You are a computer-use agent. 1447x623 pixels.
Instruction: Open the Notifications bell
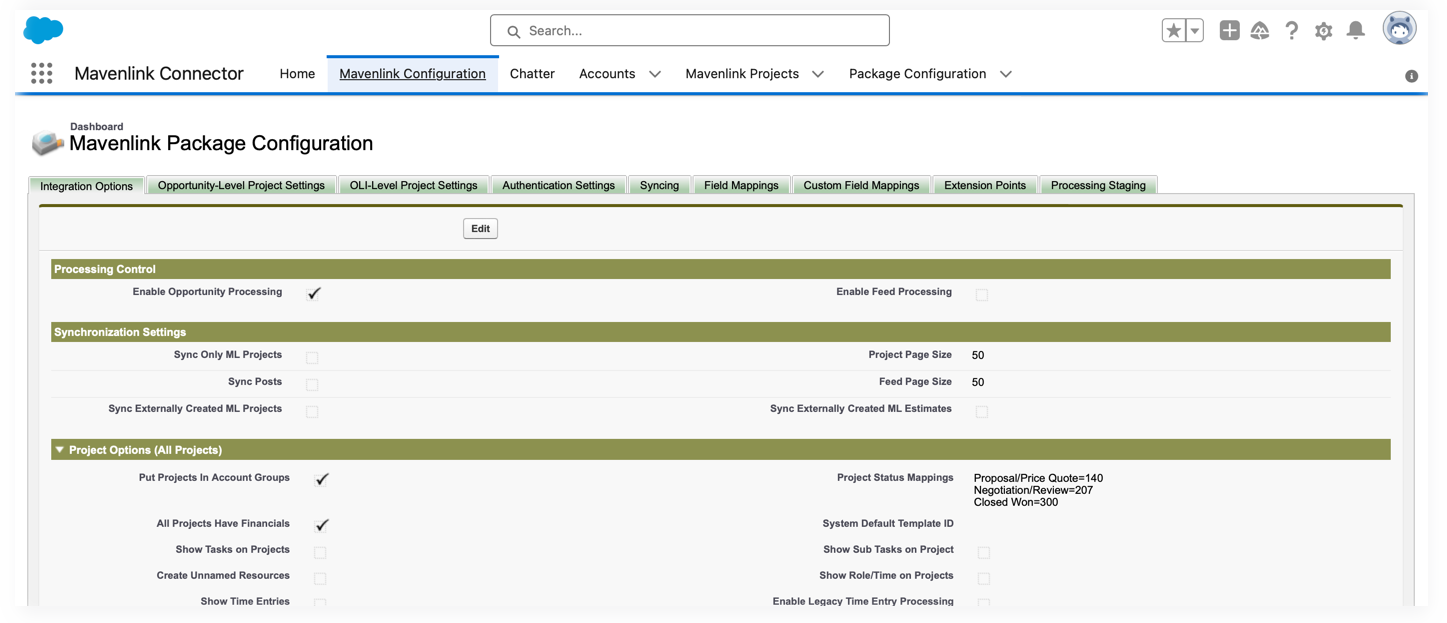pyautogui.click(x=1356, y=31)
